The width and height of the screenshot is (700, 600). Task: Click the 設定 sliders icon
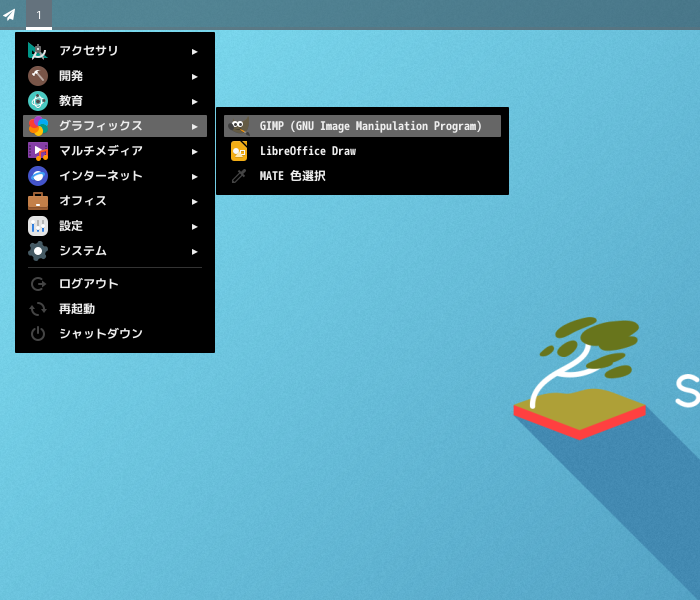click(38, 226)
